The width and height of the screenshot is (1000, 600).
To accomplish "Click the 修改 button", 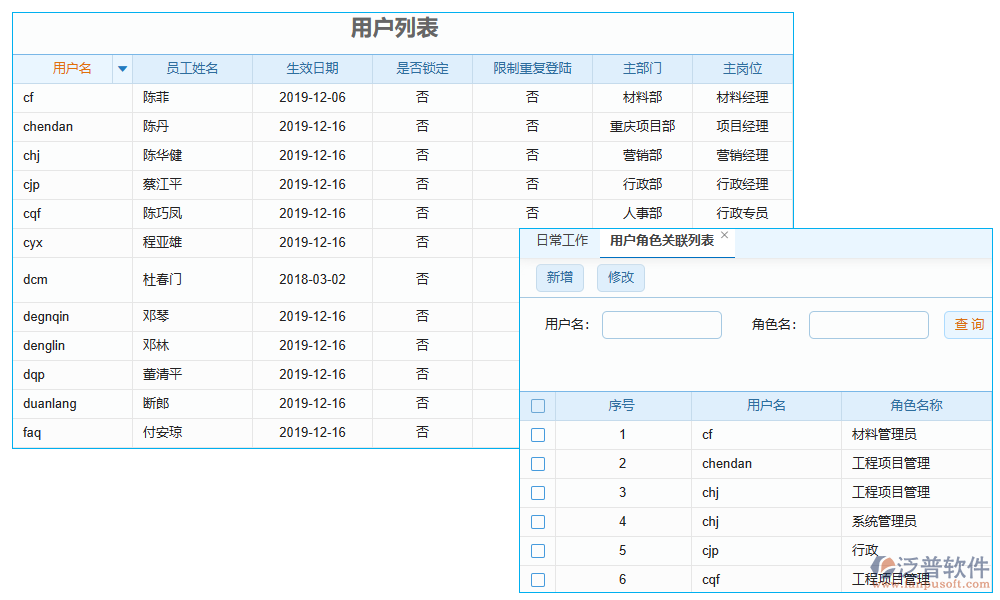I will click(x=620, y=278).
